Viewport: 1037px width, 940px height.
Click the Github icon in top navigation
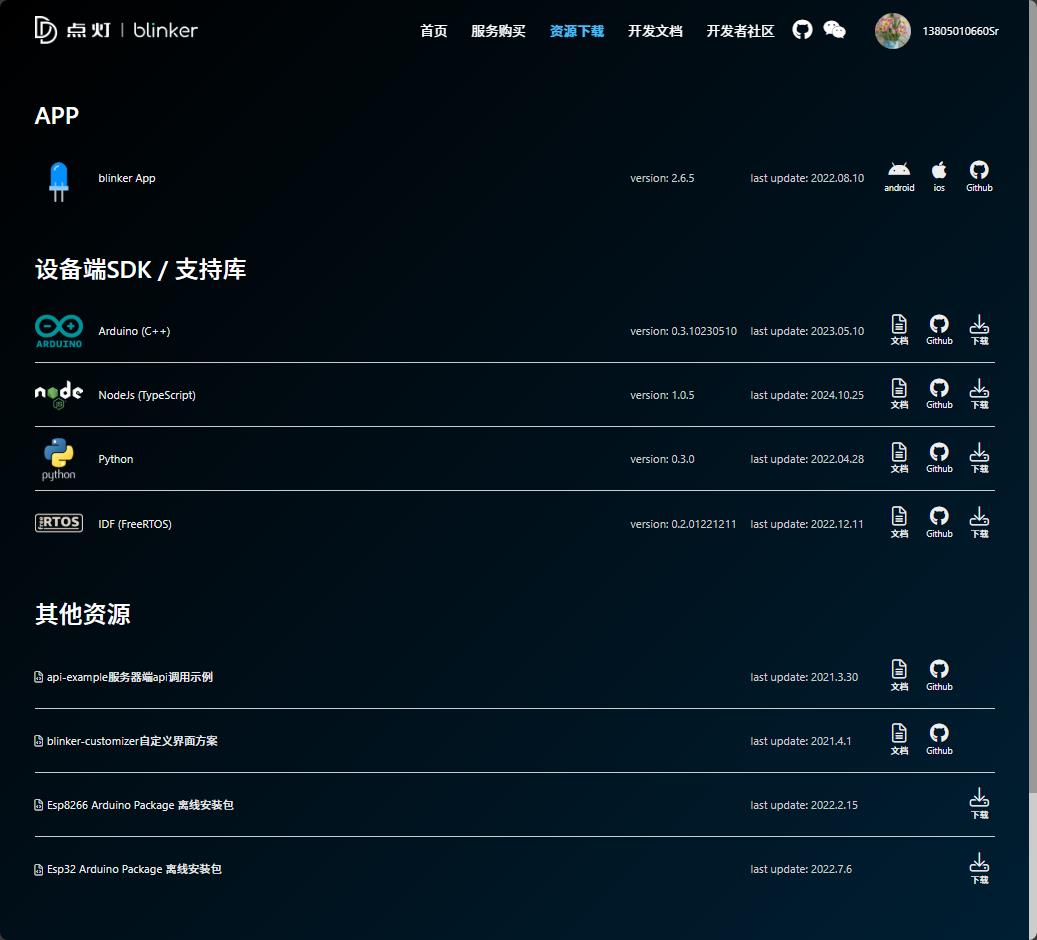(x=802, y=30)
